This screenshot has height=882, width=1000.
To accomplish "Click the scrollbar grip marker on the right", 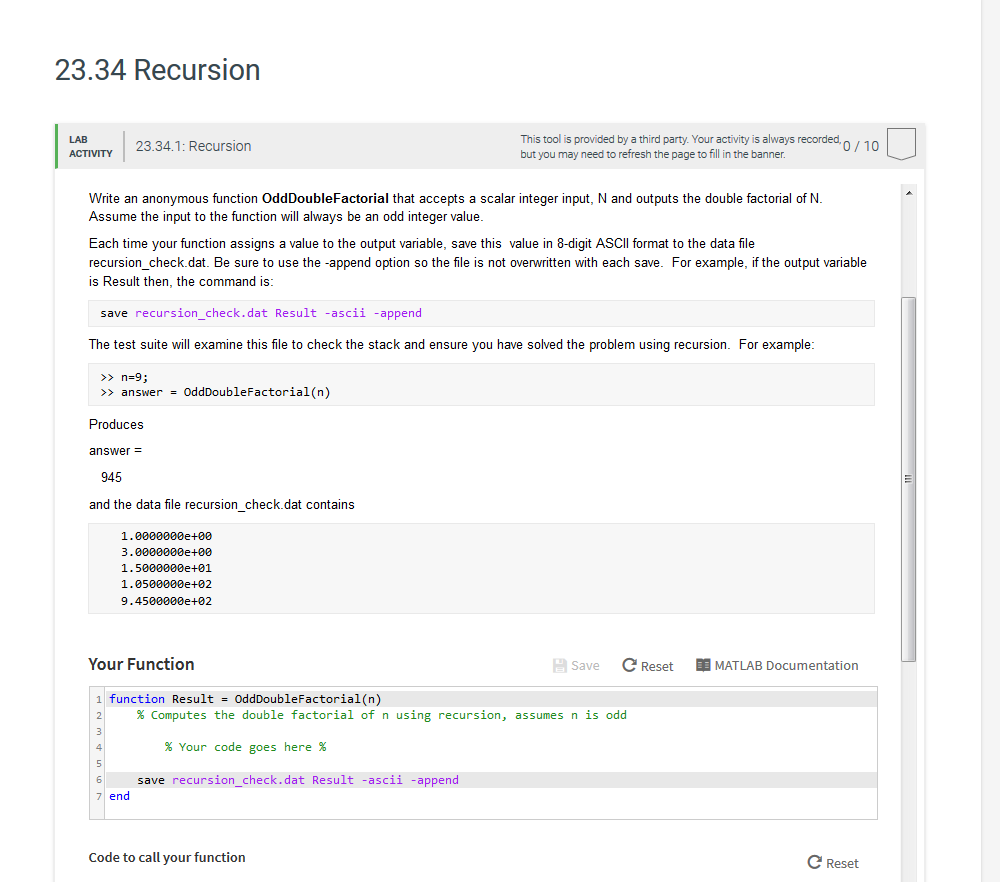I will [x=908, y=479].
